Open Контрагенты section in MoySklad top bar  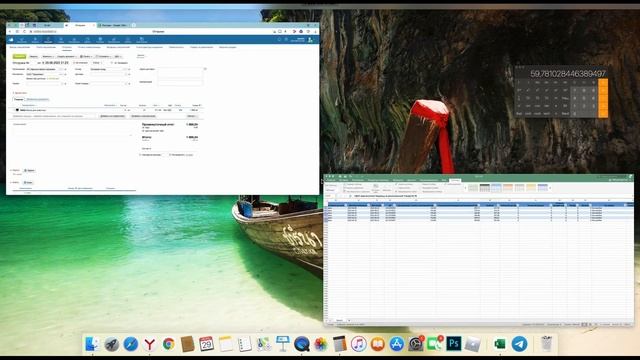[74, 40]
